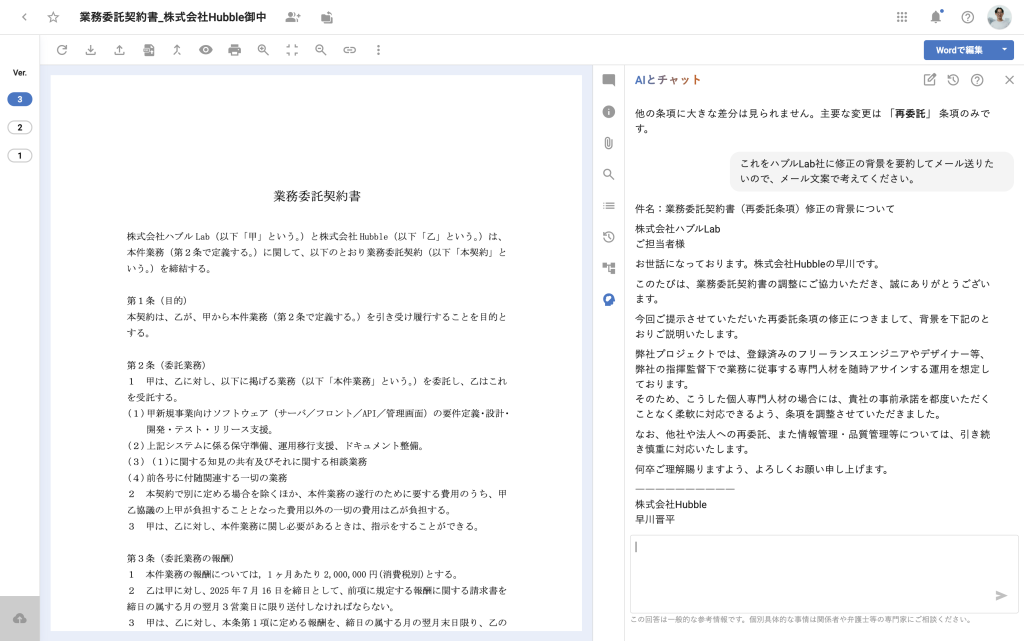Screen dimensions: 1024x641
Task: Open notifications bell
Action: [x=936, y=17]
